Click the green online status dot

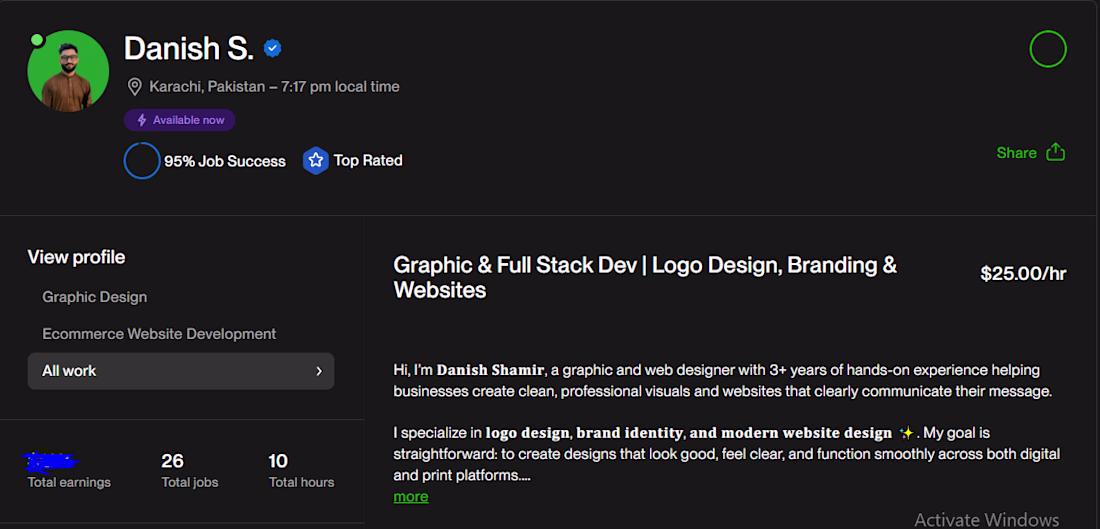[37, 40]
